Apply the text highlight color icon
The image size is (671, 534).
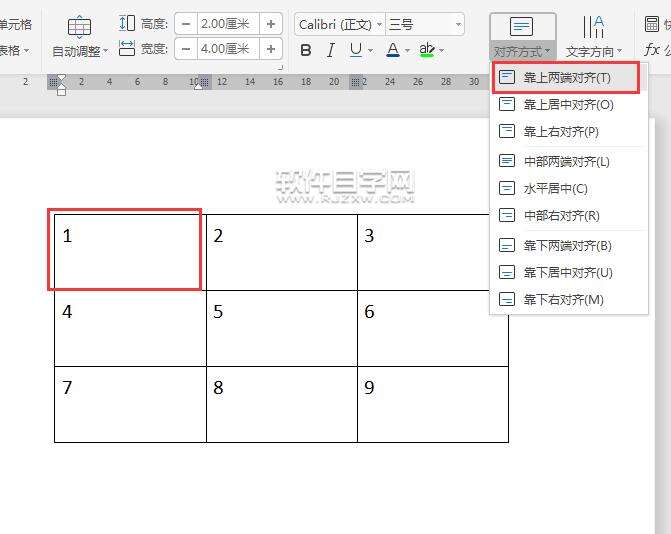click(427, 50)
